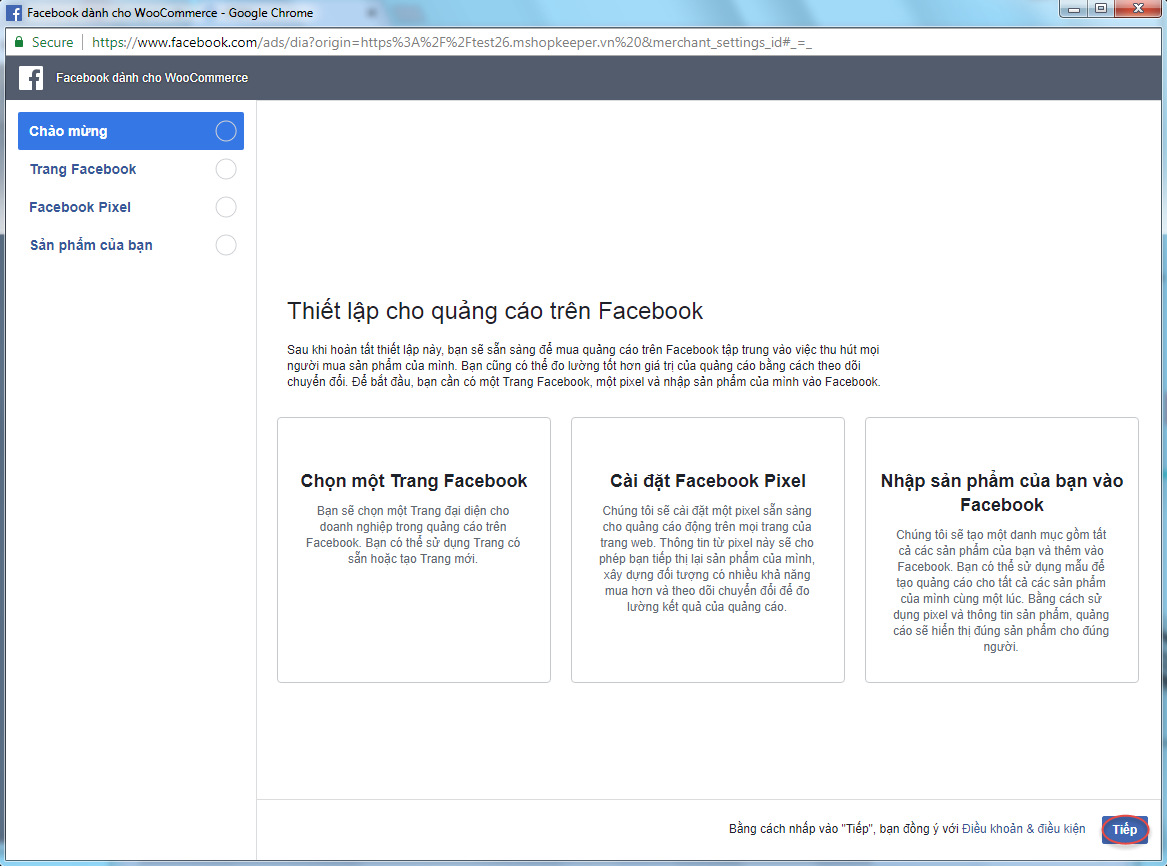The width and height of the screenshot is (1167, 866).
Task: Select the Chào mừng step
Action: click(x=131, y=131)
